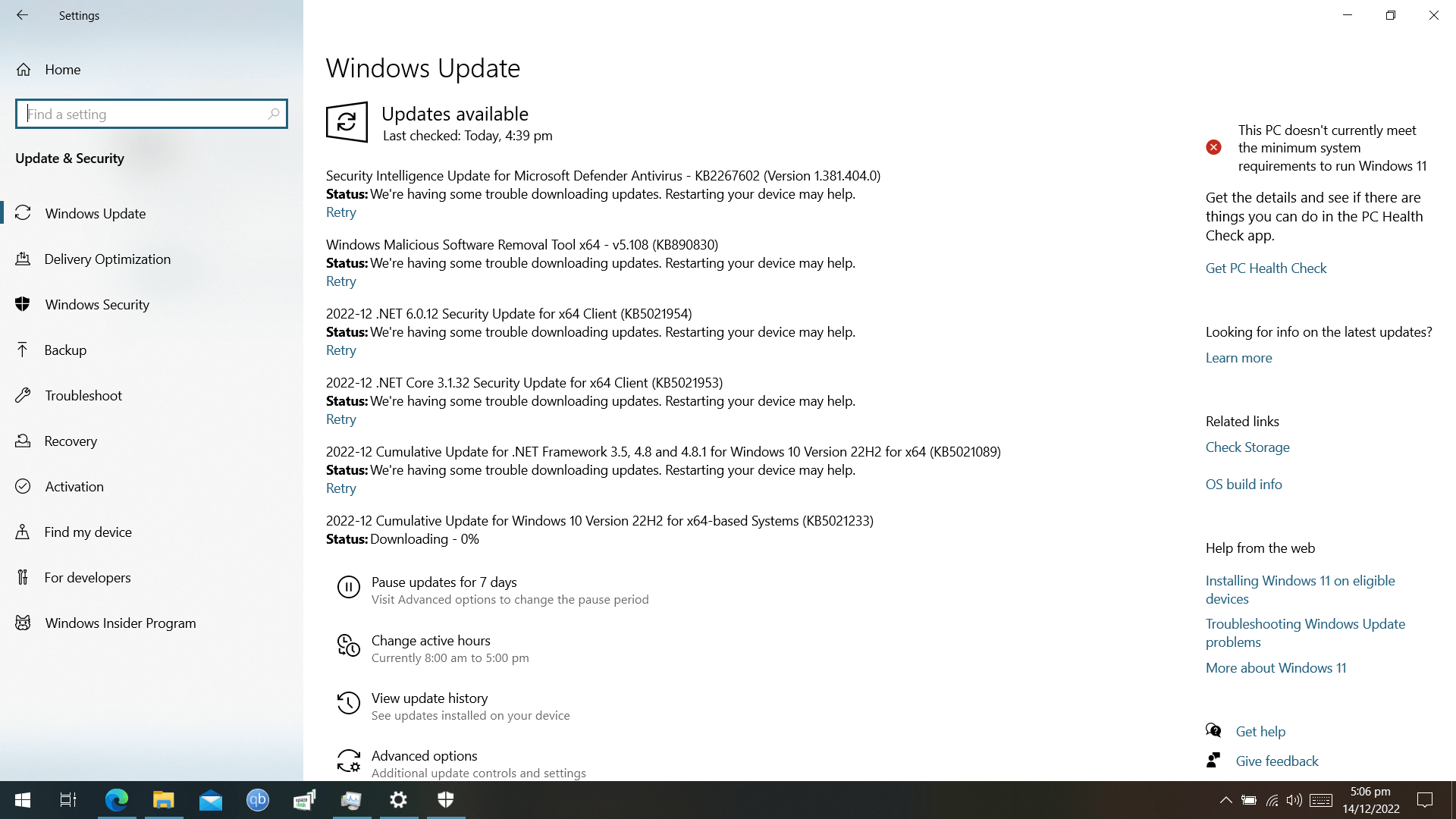The height and width of the screenshot is (819, 1456).
Task: Click Troubleshooting Windows Update problems link
Action: coord(1305,633)
